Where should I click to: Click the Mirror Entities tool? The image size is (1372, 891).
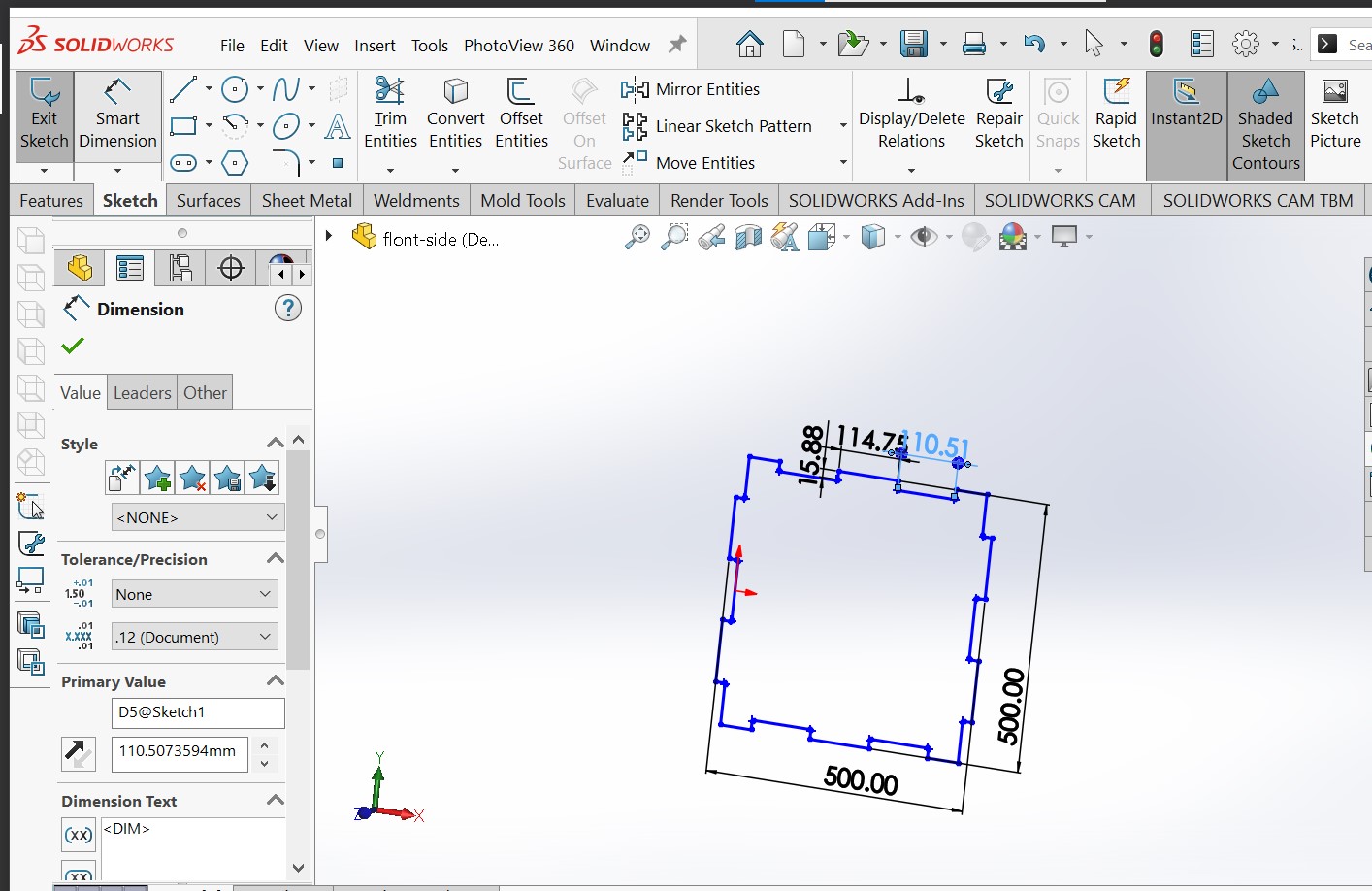[691, 89]
